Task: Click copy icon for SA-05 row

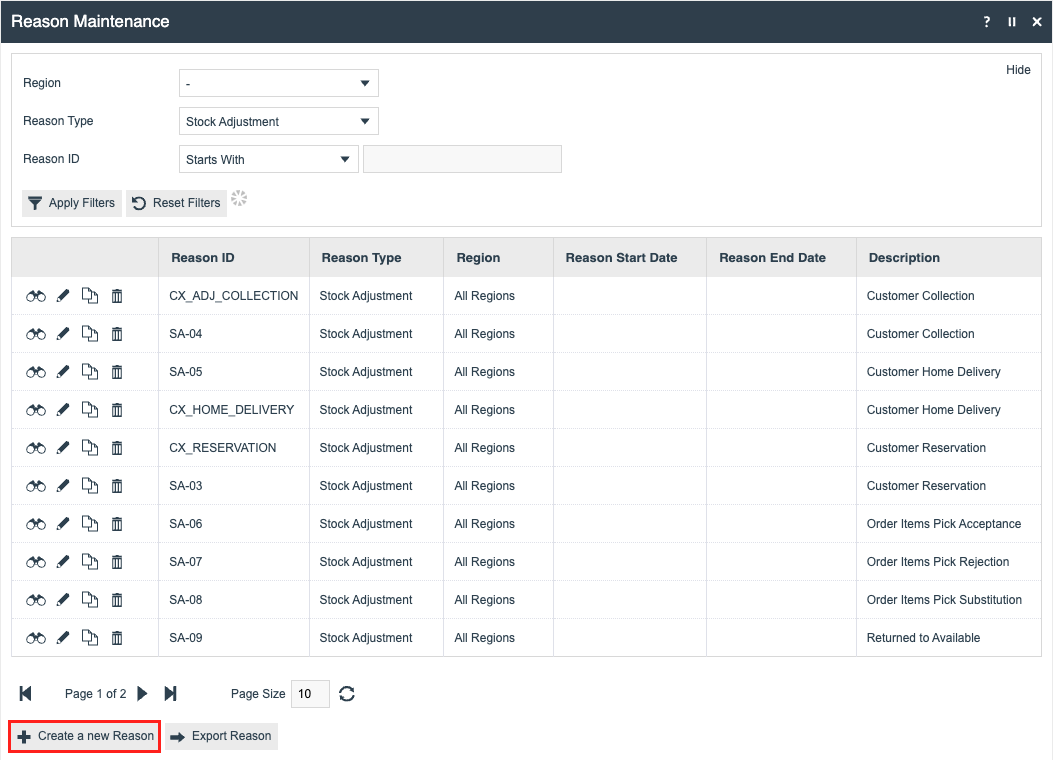Action: click(x=90, y=372)
